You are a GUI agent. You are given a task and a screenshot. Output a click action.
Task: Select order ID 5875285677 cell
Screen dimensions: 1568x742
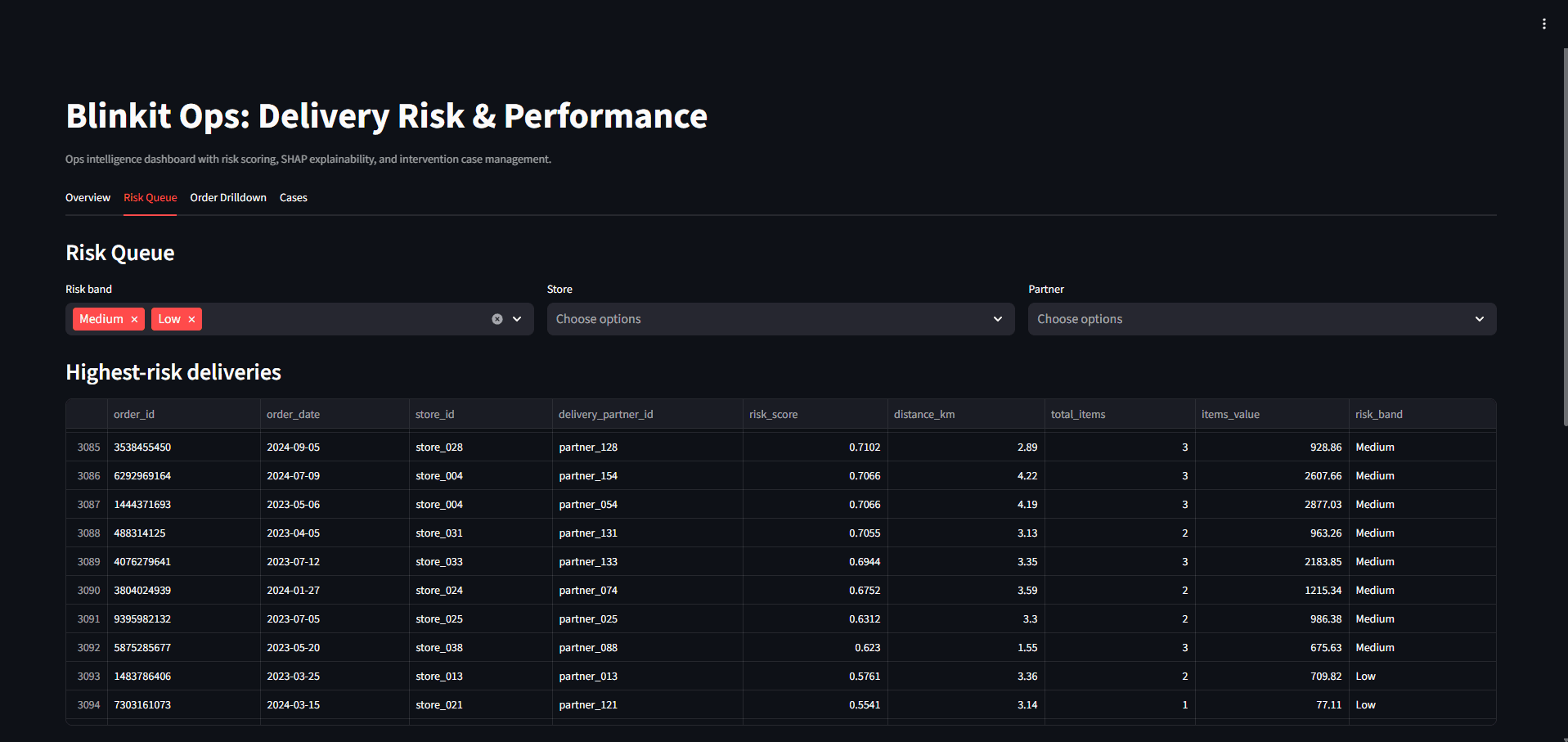[x=184, y=648]
